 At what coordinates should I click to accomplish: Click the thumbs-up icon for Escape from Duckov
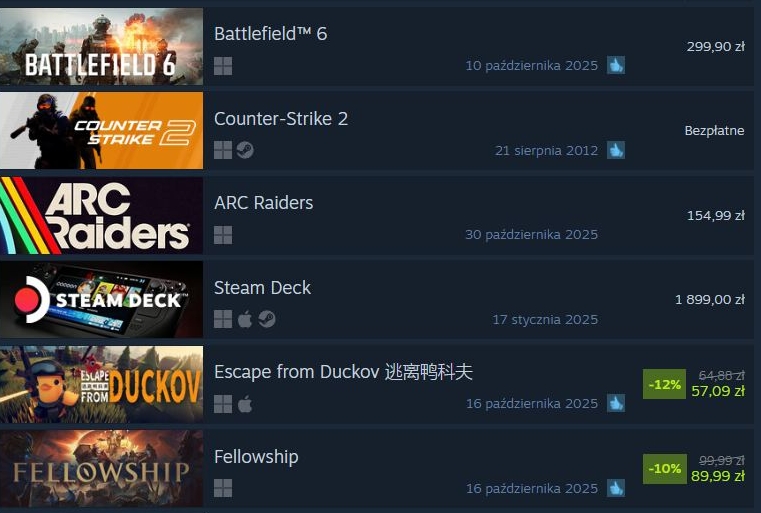click(x=616, y=403)
